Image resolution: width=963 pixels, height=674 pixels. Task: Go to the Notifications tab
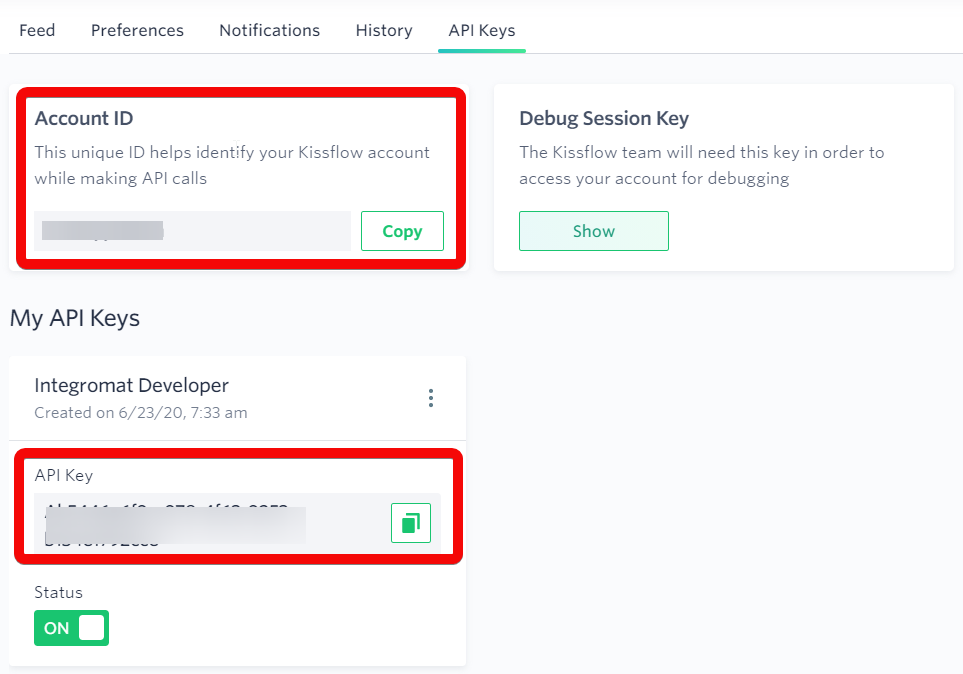tap(270, 30)
